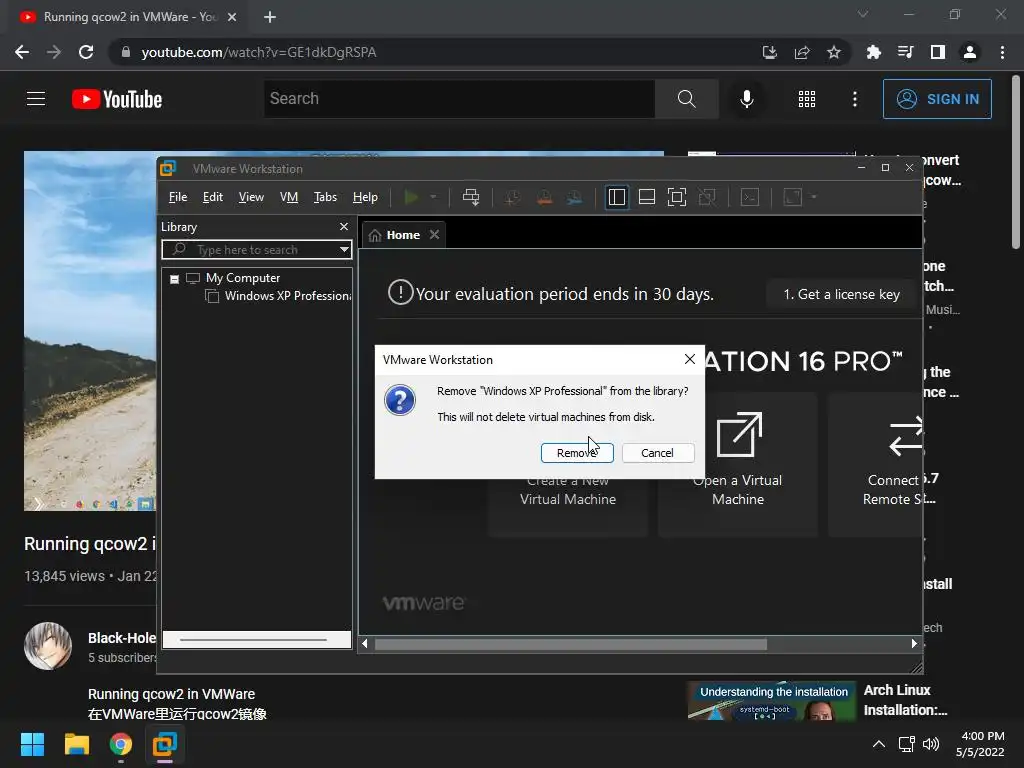Click the Unity mode icon
This screenshot has height=768, width=1024.
click(707, 197)
